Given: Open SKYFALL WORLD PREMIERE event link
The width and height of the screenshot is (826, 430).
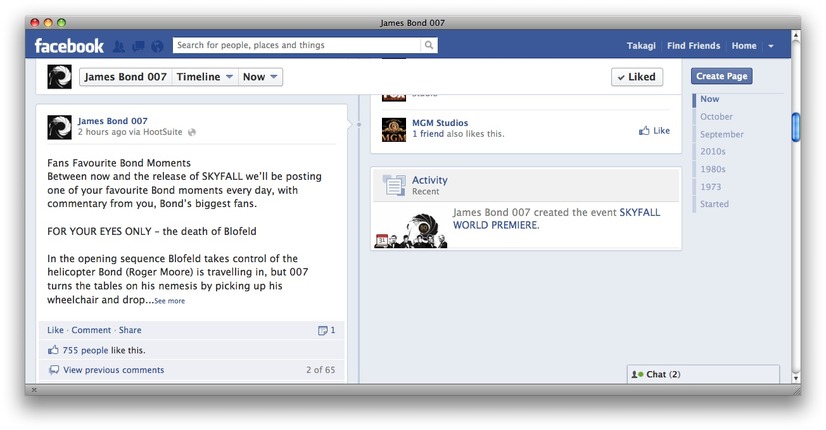Looking at the screenshot, I should tap(556, 219).
